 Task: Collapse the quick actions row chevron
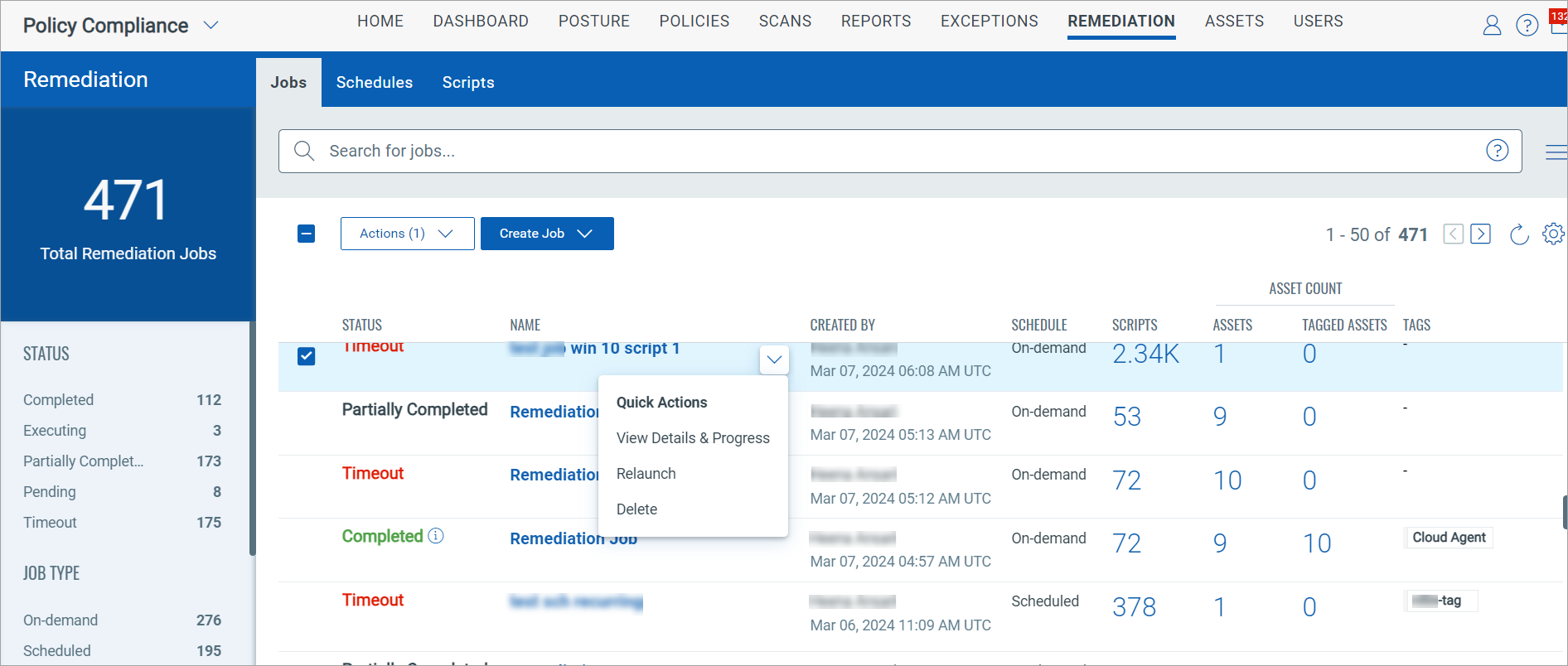tap(774, 360)
